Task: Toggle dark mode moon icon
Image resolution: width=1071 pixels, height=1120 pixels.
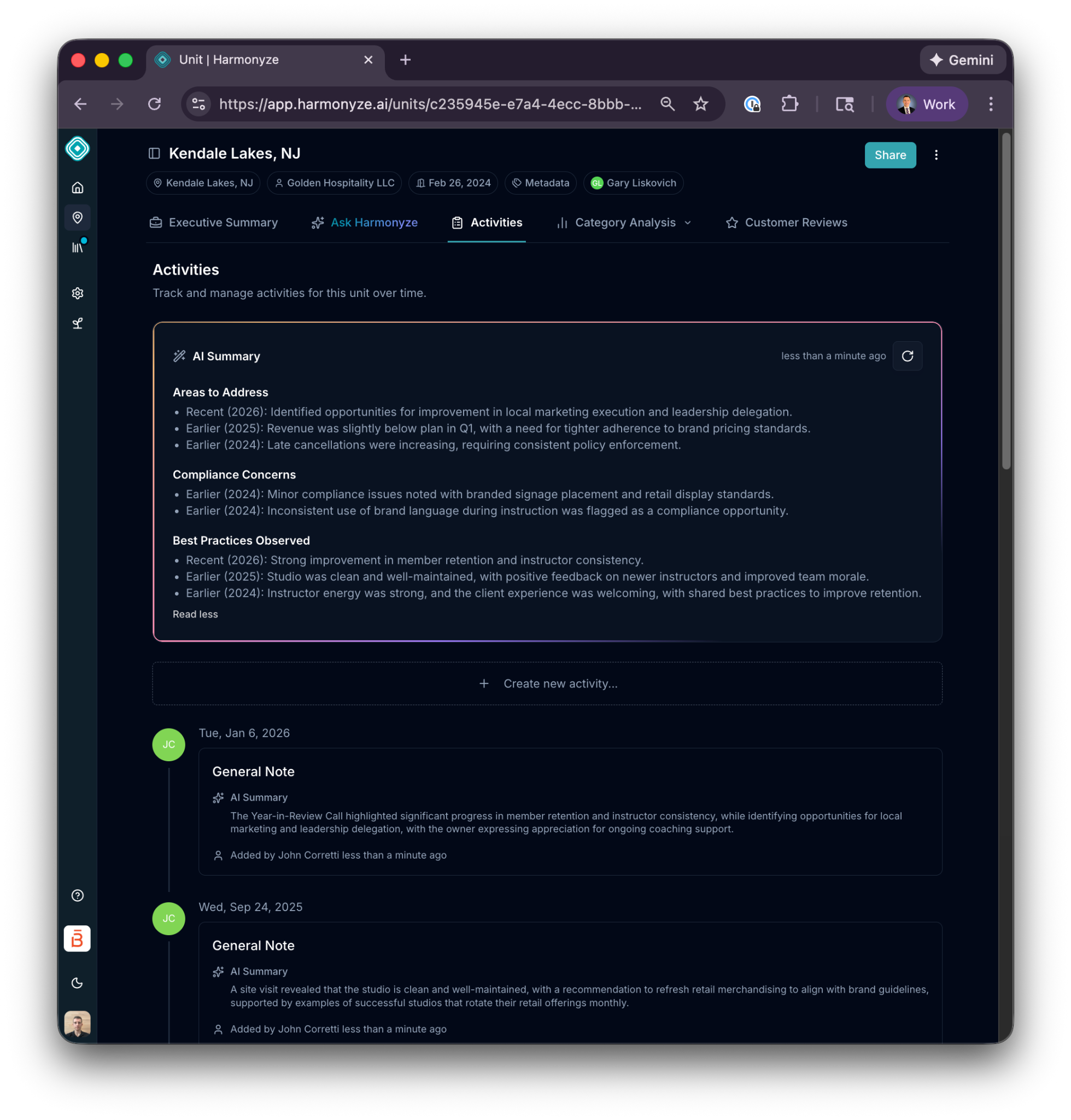Action: click(x=78, y=982)
